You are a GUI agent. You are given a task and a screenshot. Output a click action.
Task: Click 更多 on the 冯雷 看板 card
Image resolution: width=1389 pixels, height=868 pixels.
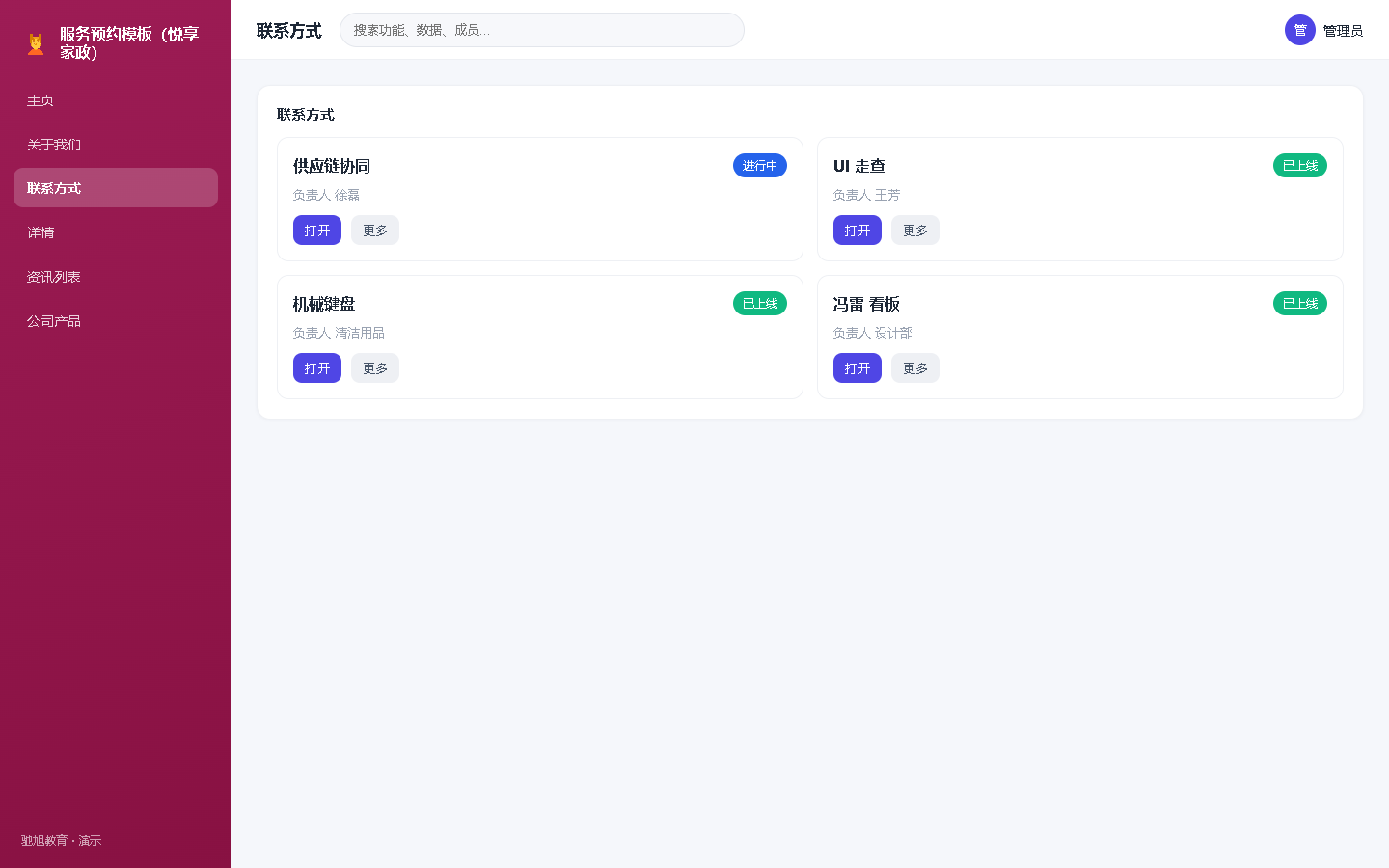915,368
